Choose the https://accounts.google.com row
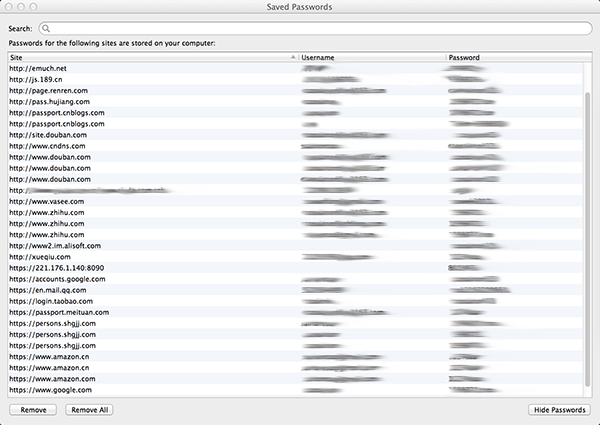600x425 pixels. coord(295,279)
